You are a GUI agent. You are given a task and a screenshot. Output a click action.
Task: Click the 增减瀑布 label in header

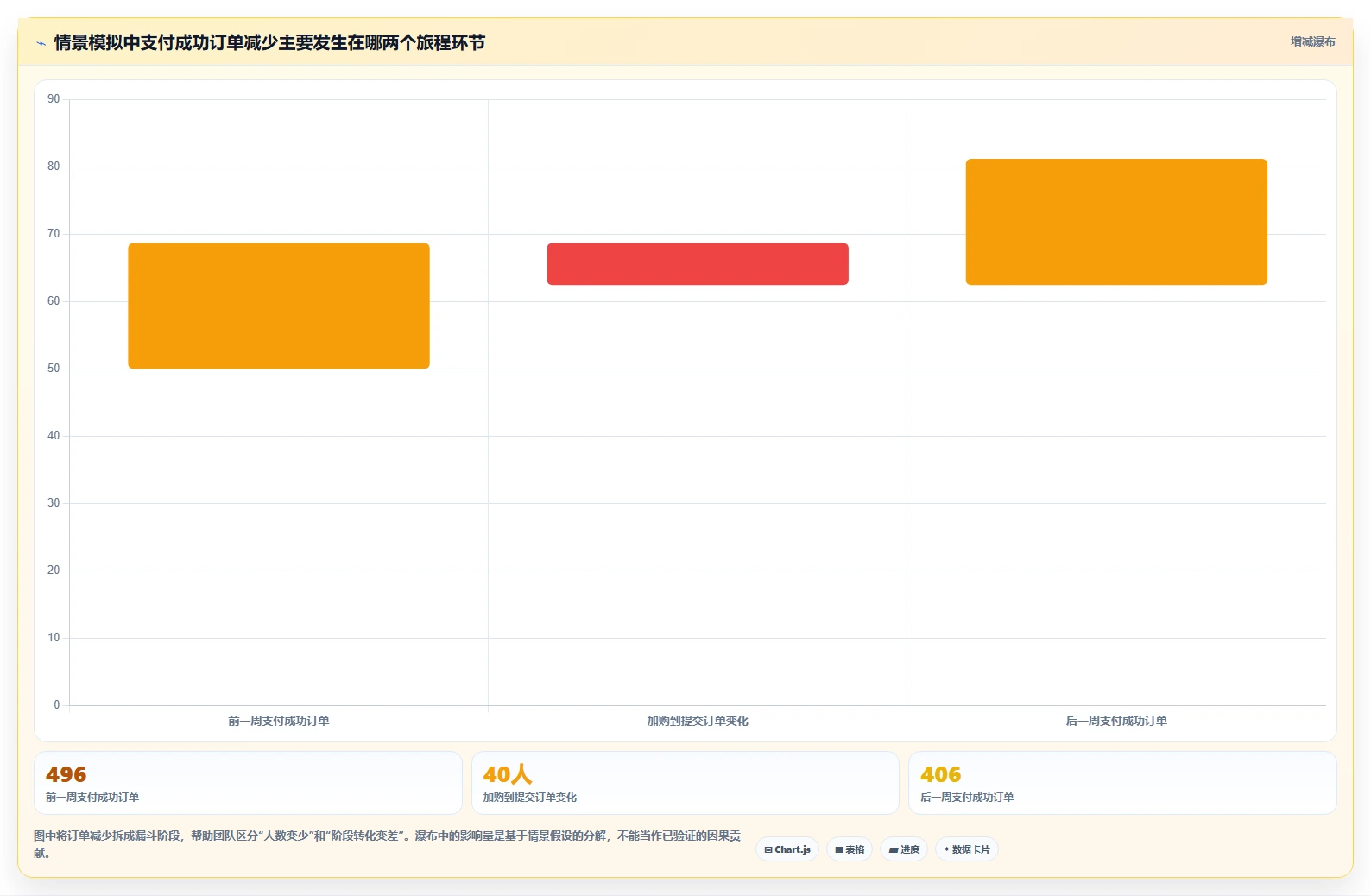pyautogui.click(x=1312, y=41)
